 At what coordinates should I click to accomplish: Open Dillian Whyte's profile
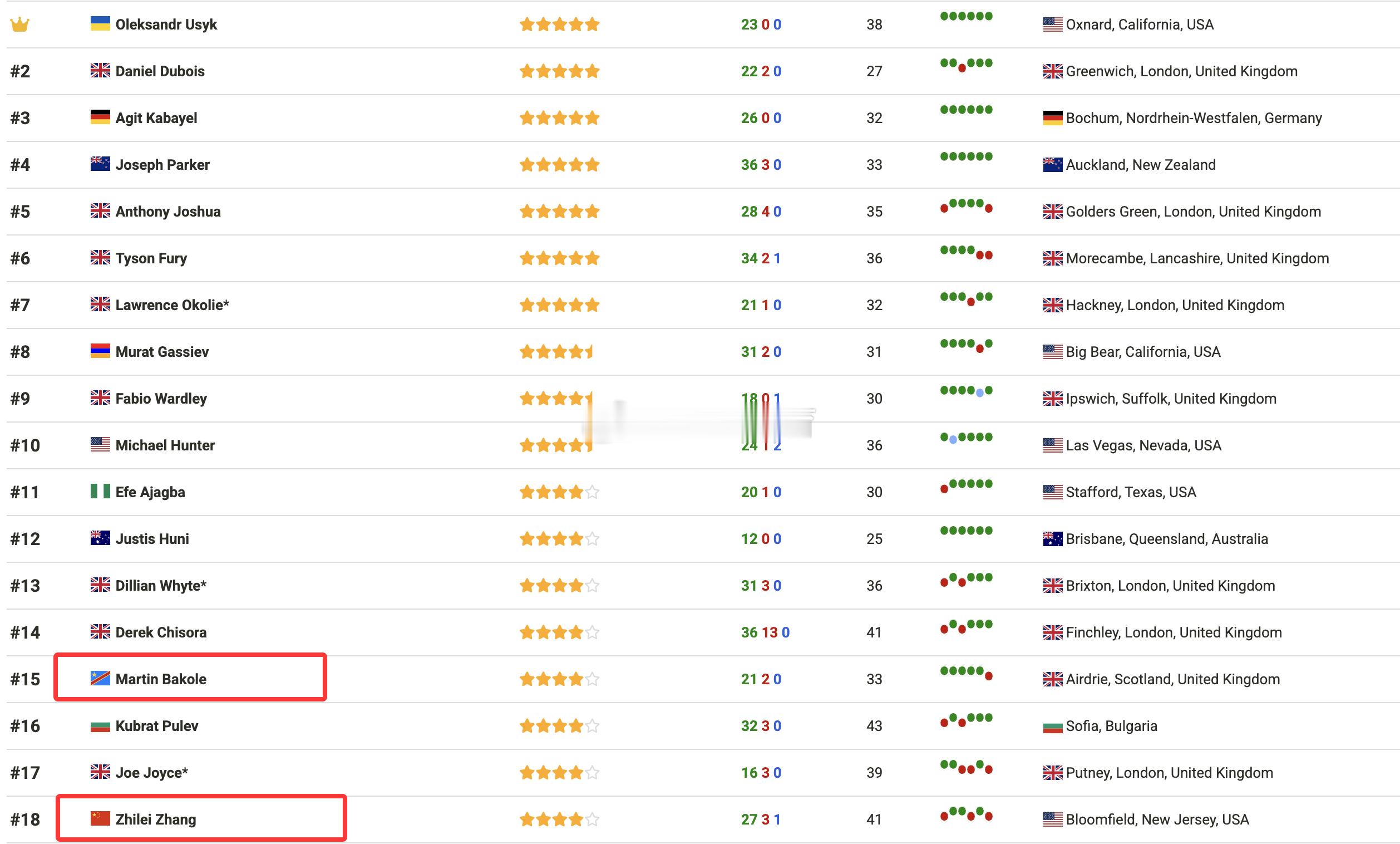161,586
